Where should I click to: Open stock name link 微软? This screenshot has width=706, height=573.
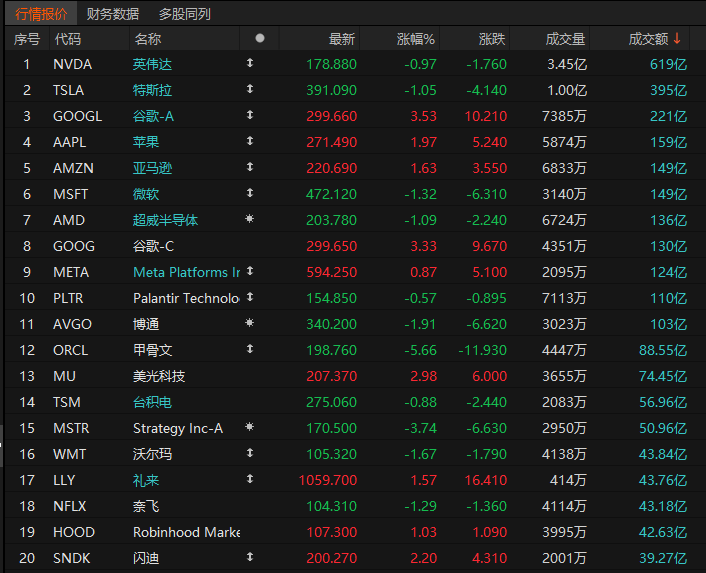[x=146, y=194]
